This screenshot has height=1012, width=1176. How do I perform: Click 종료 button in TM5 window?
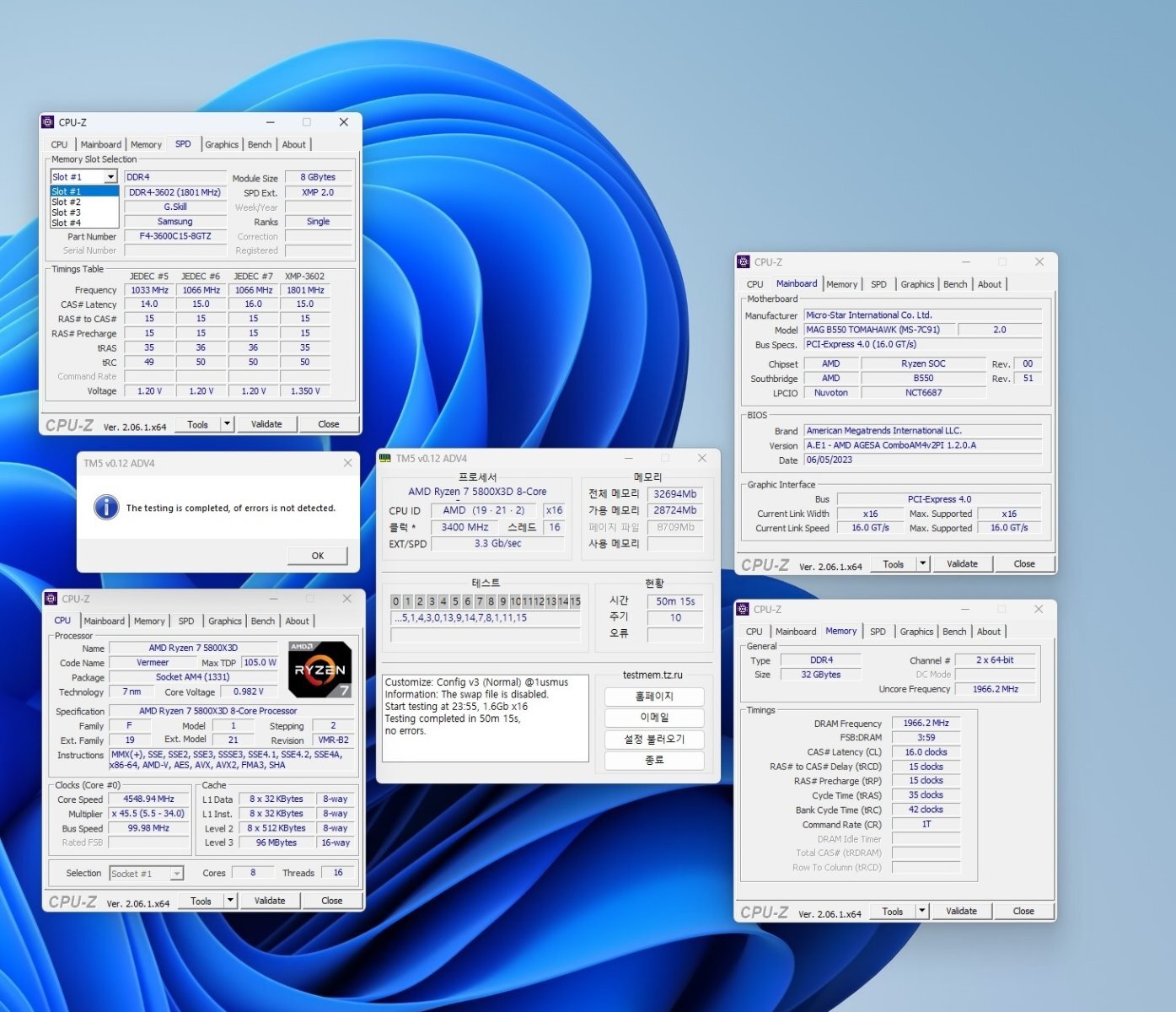coord(654,760)
